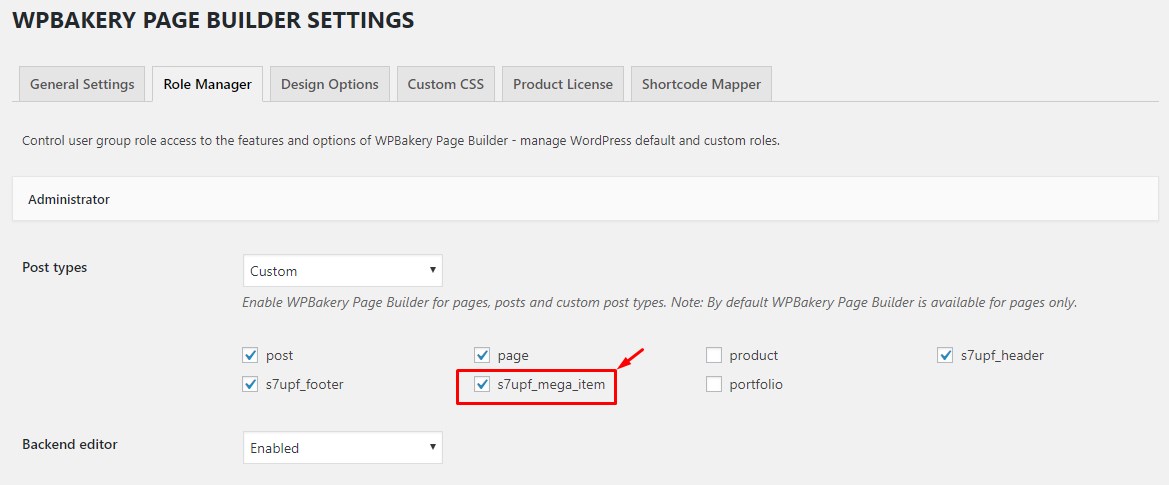The width and height of the screenshot is (1169, 485).
Task: Toggle the s7upf_footer checkbox
Action: pyautogui.click(x=250, y=384)
